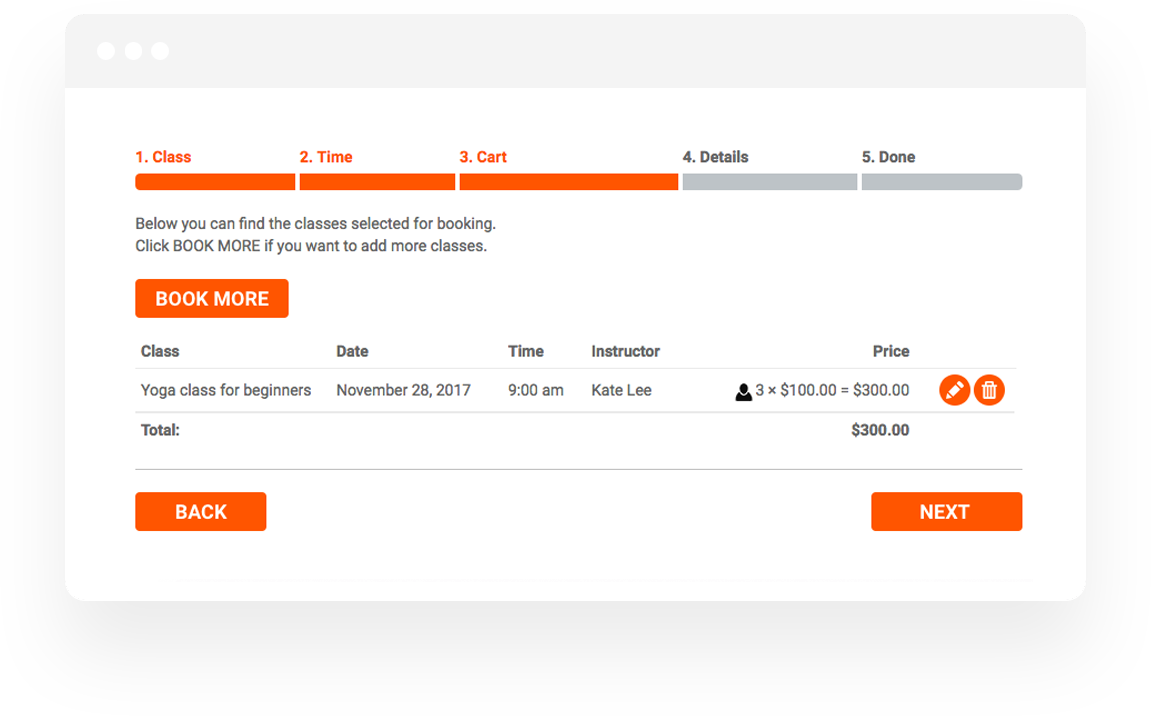Click the orange progress bar under Class
The height and width of the screenshot is (716, 1151).
(x=215, y=182)
